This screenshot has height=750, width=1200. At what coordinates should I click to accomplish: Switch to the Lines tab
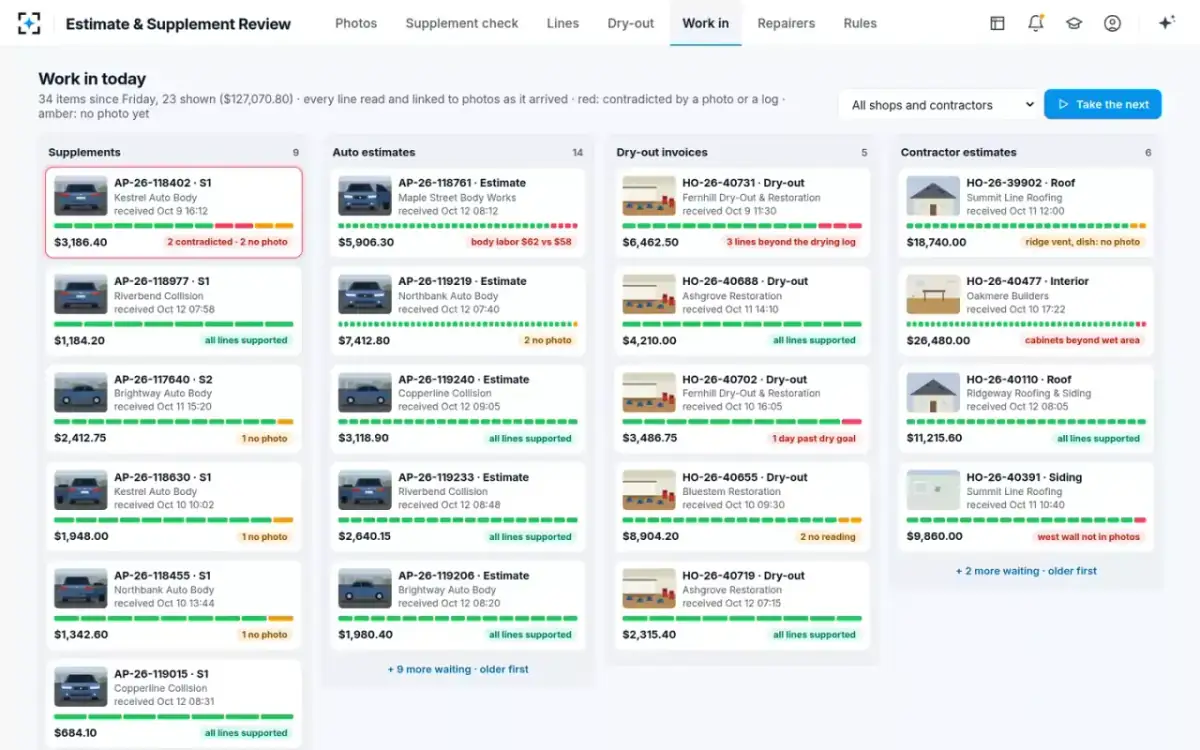[563, 23]
